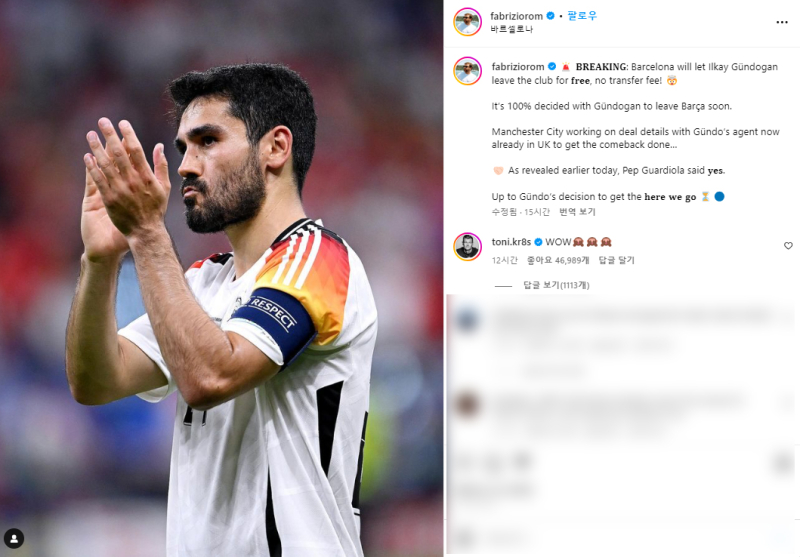800x557 pixels.
Task: Open fabriziorom username in the caption
Action: [518, 67]
